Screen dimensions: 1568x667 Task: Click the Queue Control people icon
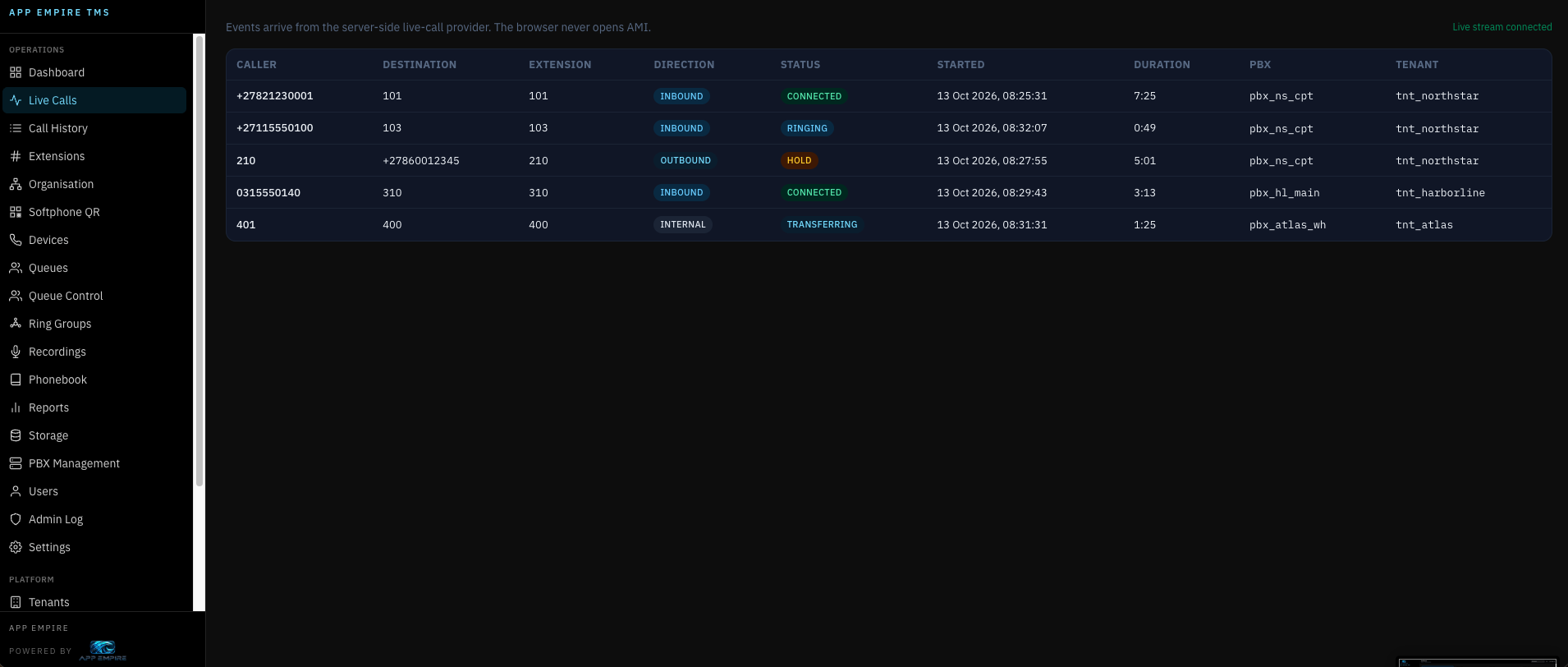tap(16, 296)
